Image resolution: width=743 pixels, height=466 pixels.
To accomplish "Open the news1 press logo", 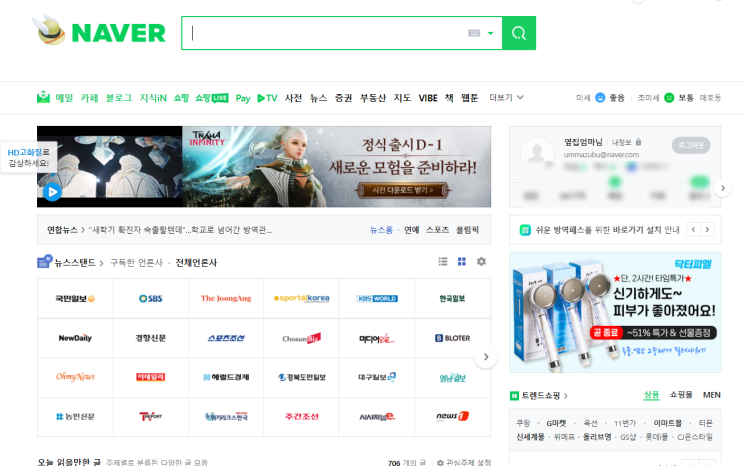I will [453, 416].
